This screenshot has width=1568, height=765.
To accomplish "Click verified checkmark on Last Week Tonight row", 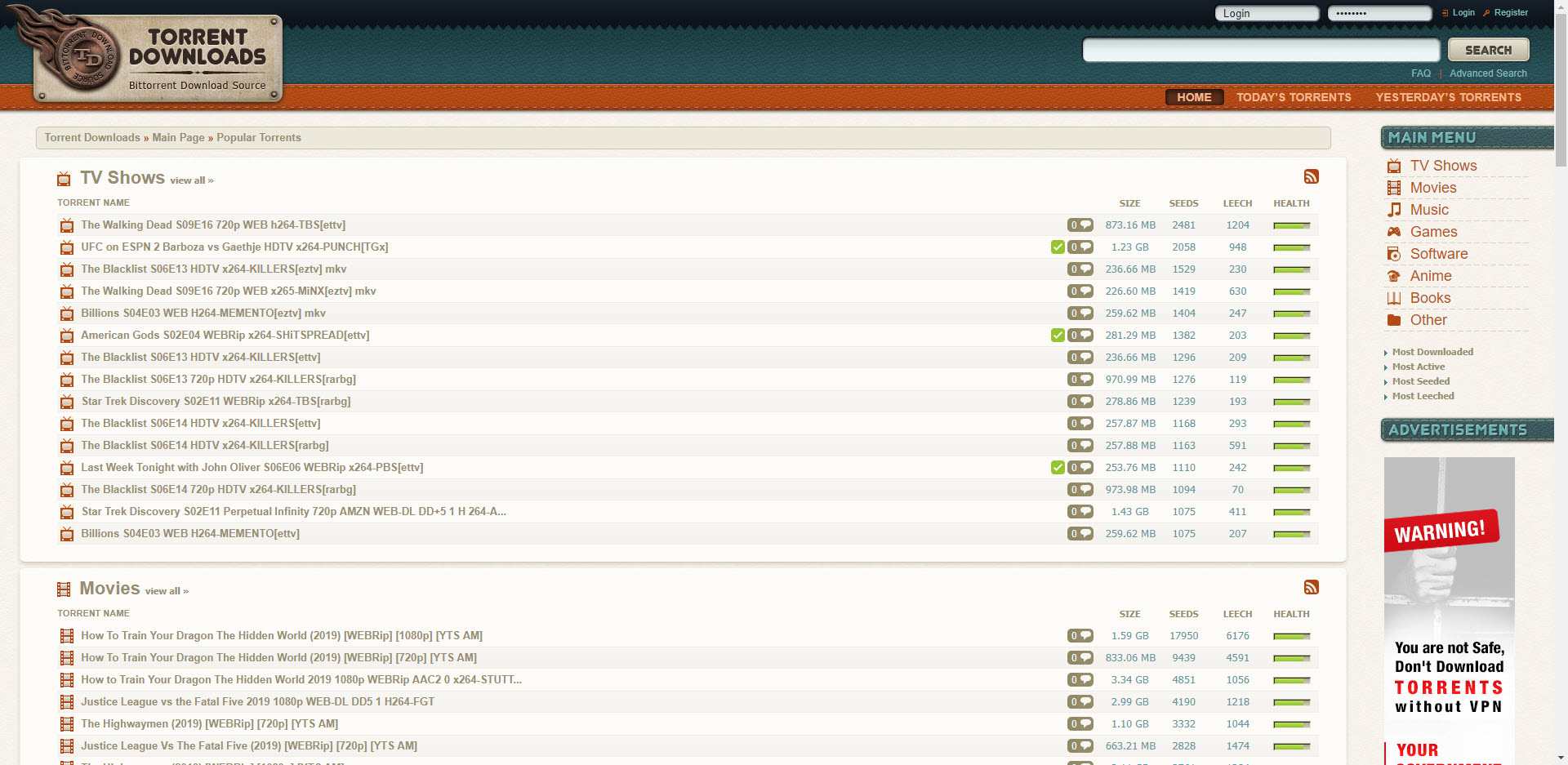I will point(1058,467).
